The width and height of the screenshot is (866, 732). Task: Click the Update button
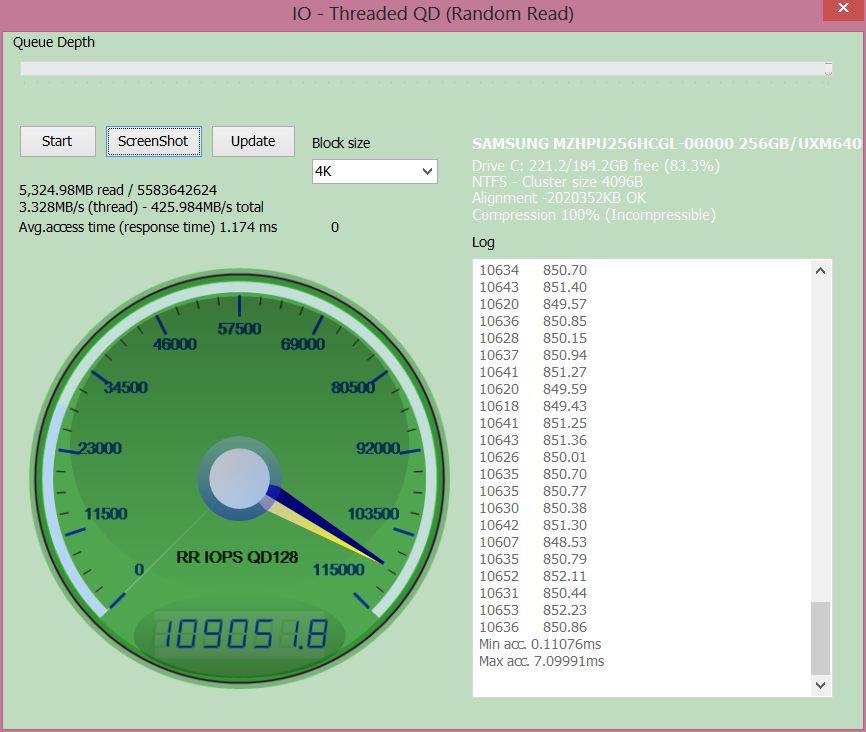[253, 141]
